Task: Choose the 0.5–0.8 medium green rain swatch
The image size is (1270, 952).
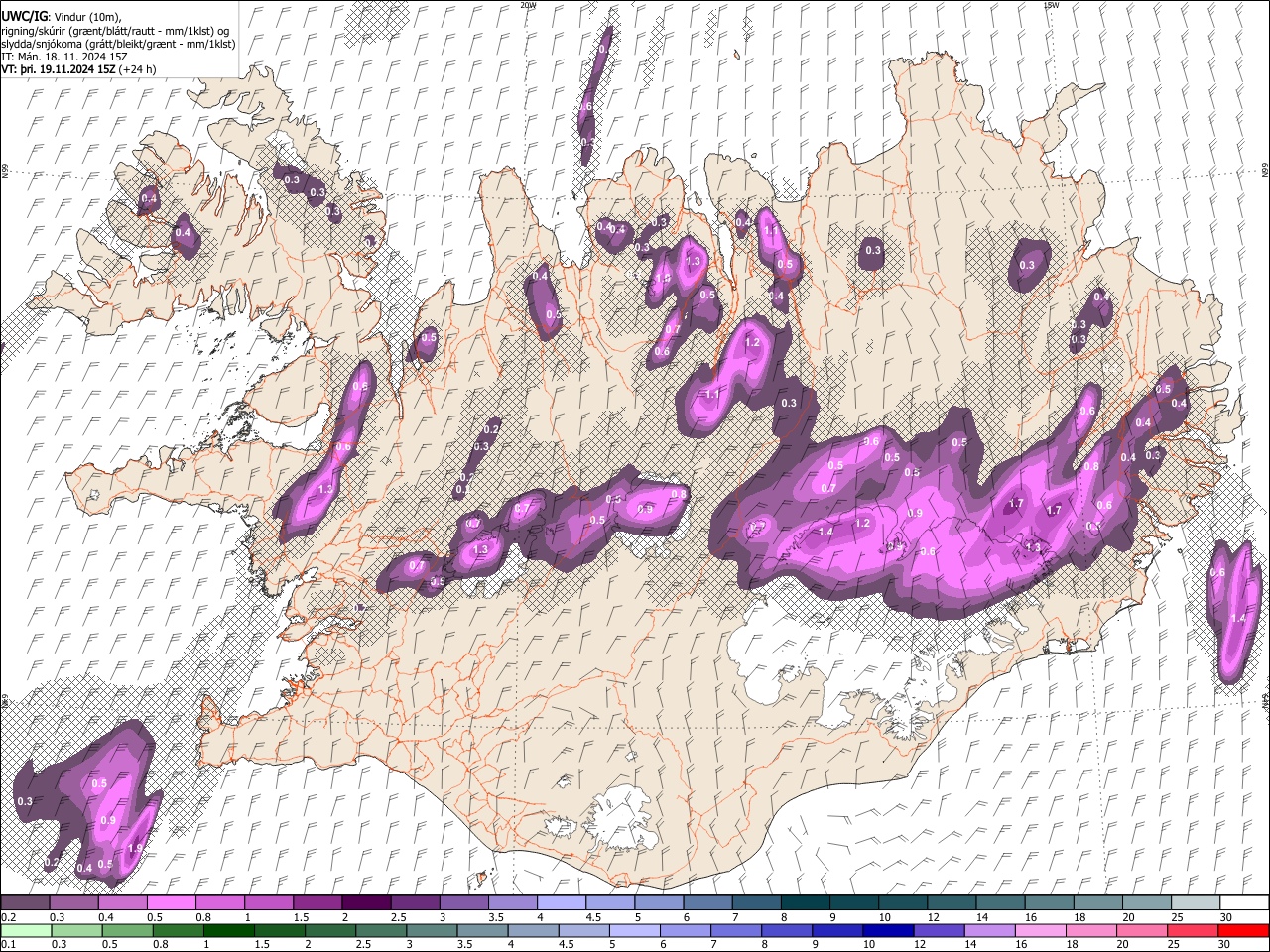Action: click(x=127, y=930)
